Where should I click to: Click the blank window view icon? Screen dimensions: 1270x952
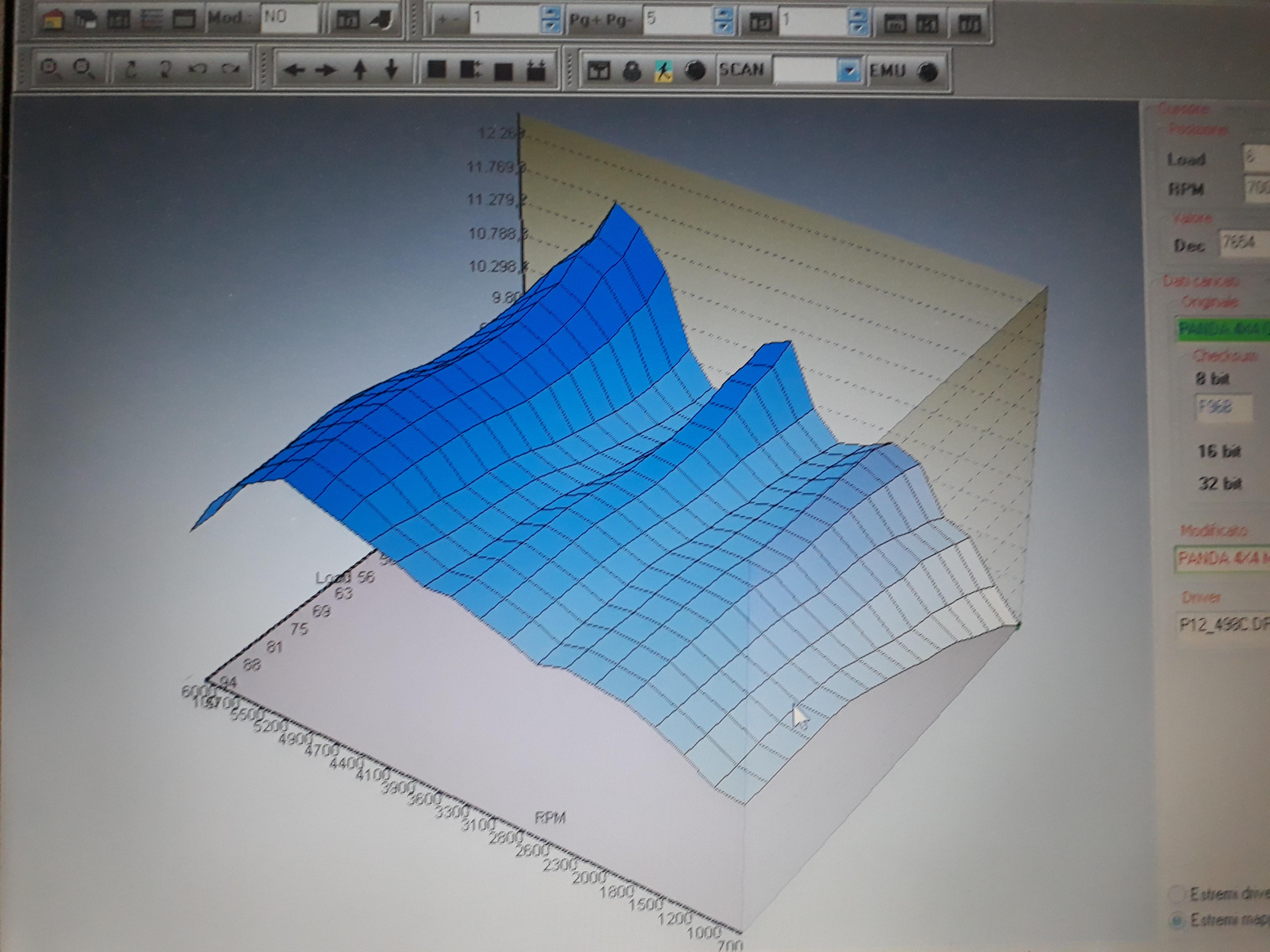(184, 19)
